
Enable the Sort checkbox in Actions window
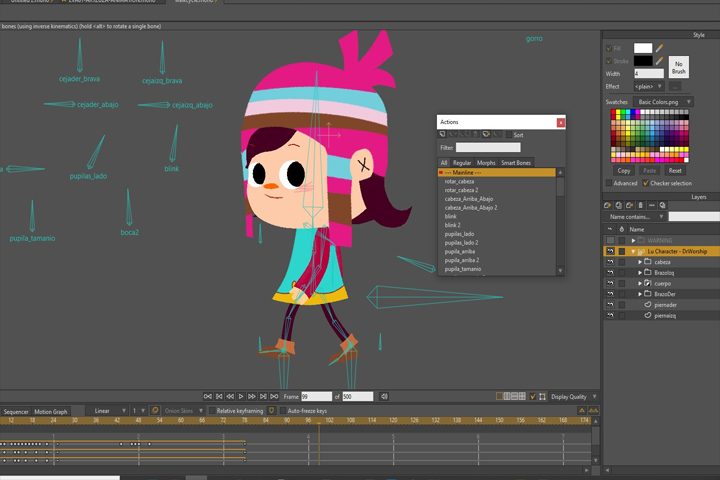pyautogui.click(x=508, y=135)
